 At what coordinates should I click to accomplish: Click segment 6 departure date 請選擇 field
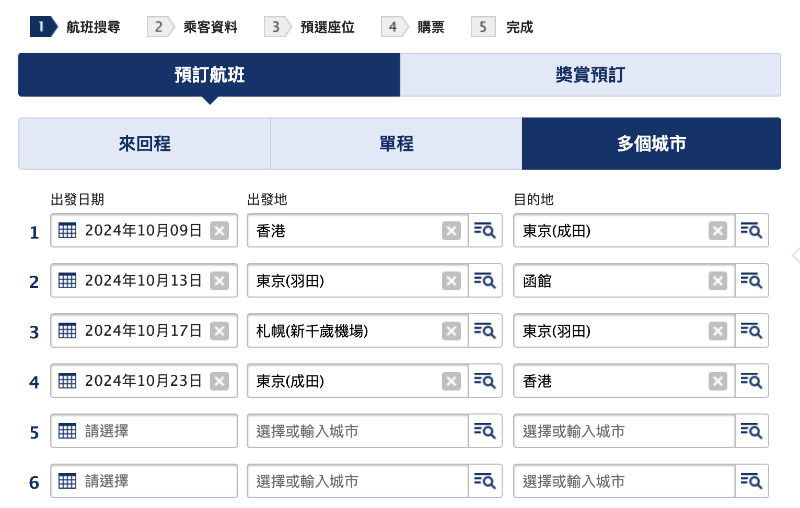[x=144, y=481]
